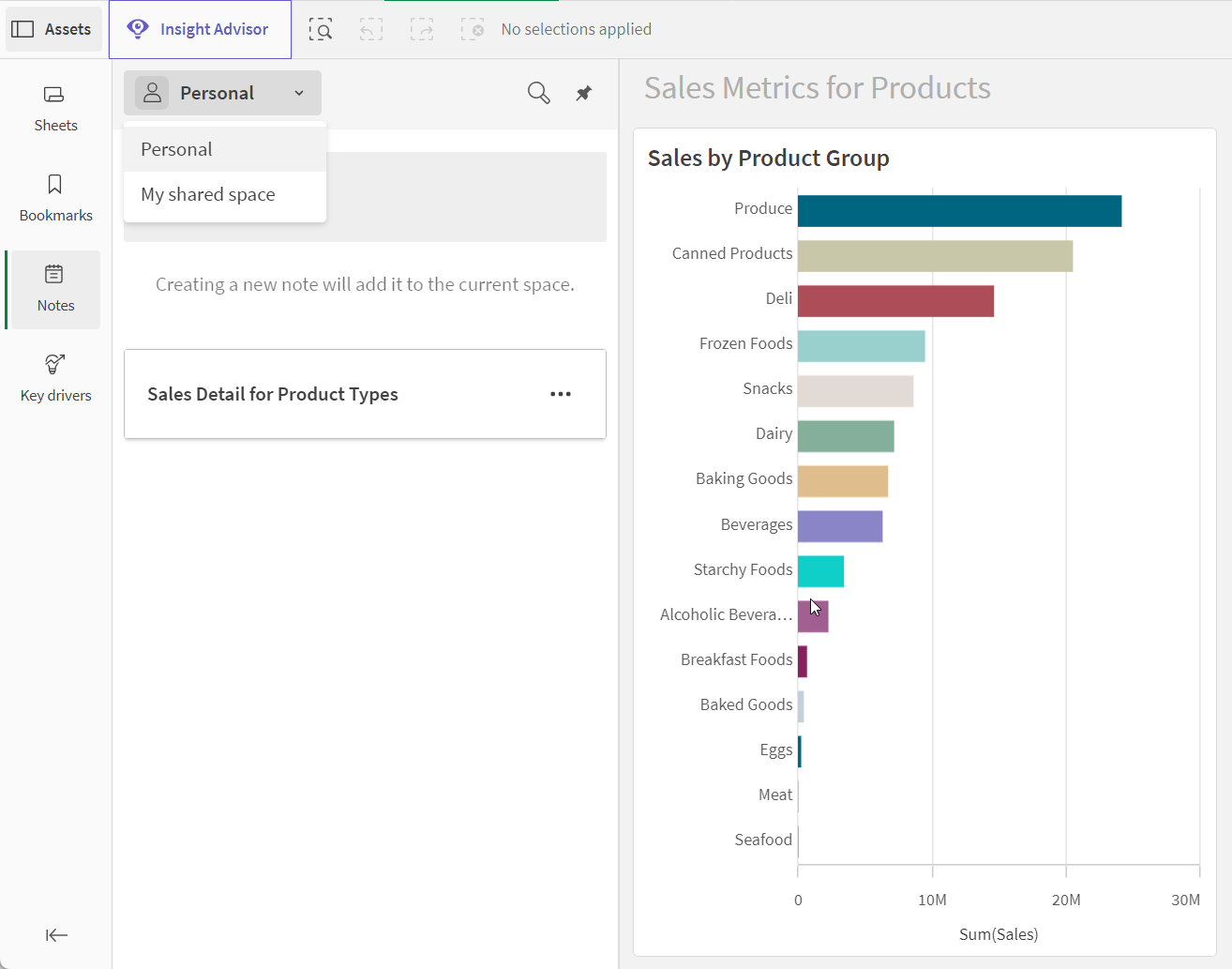Step back in selections
1232x969 pixels.
[x=371, y=29]
